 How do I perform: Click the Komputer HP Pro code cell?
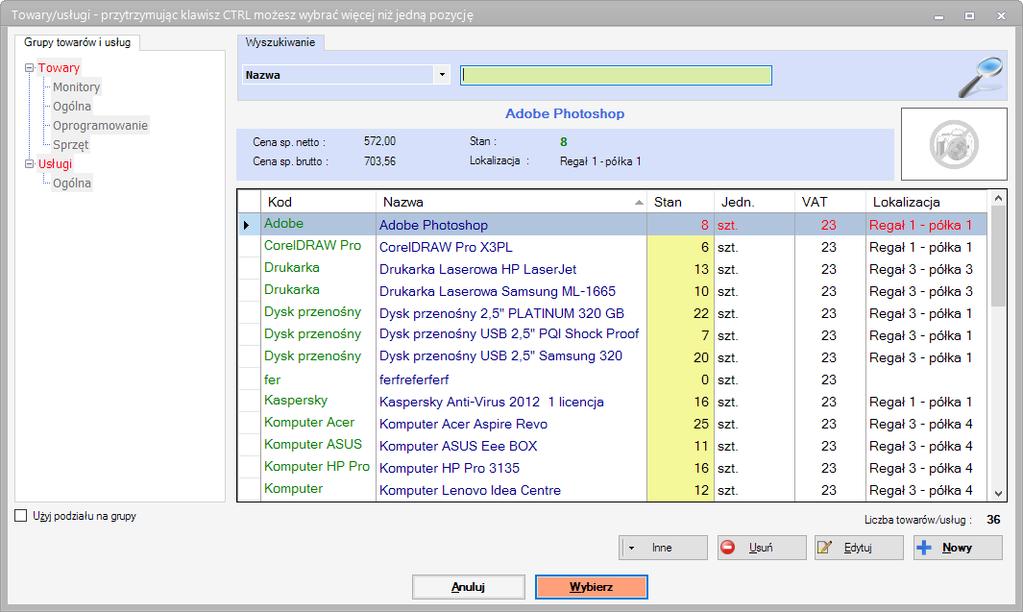tap(318, 468)
